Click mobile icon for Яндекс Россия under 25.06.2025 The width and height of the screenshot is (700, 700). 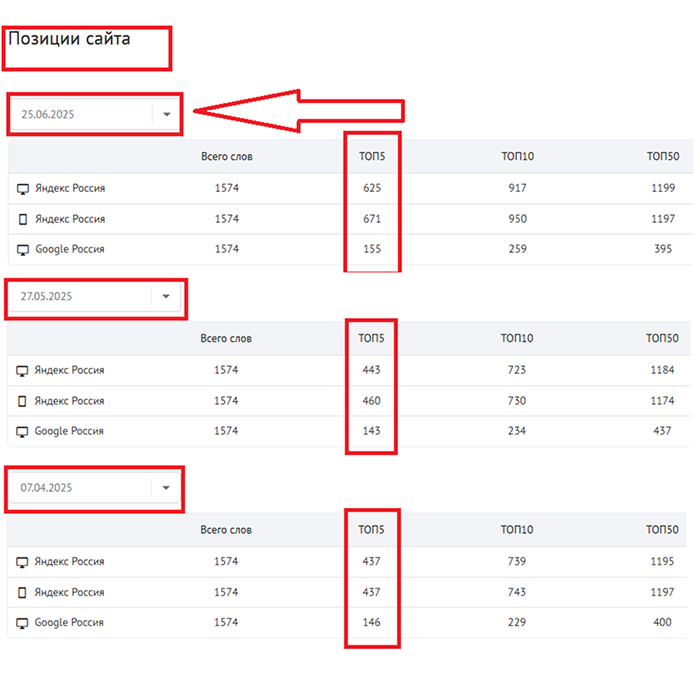pos(23,219)
